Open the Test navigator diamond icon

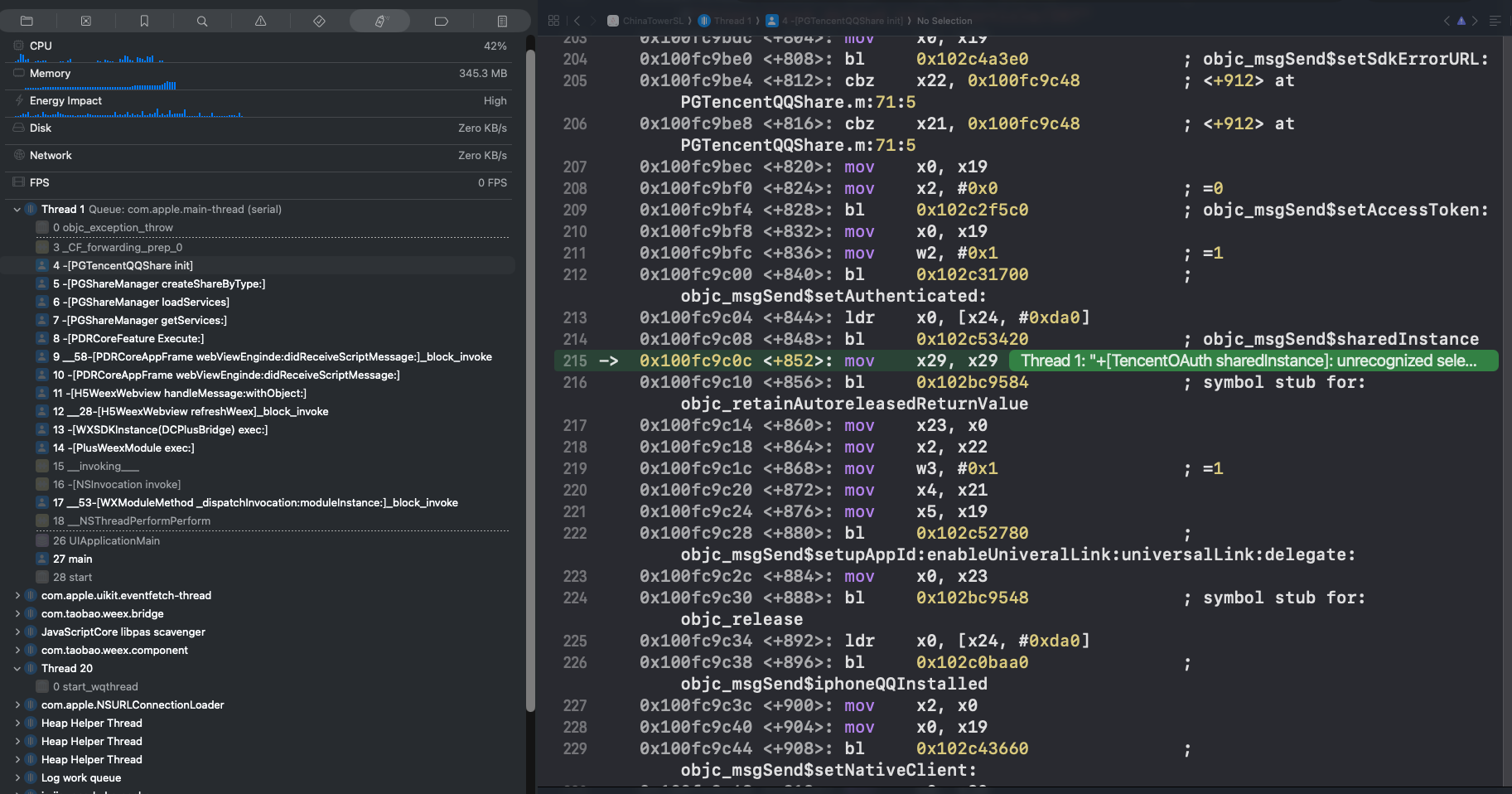319,21
